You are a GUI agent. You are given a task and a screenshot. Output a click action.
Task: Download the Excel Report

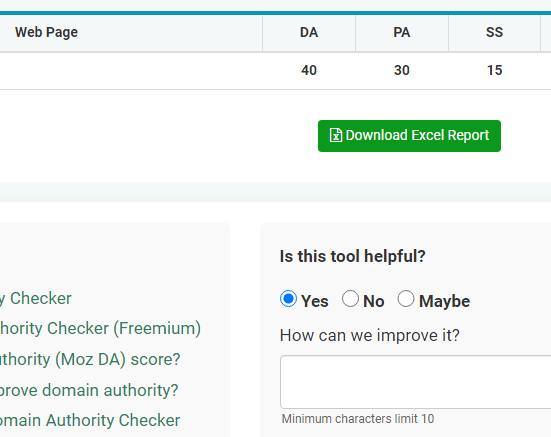pyautogui.click(x=409, y=136)
